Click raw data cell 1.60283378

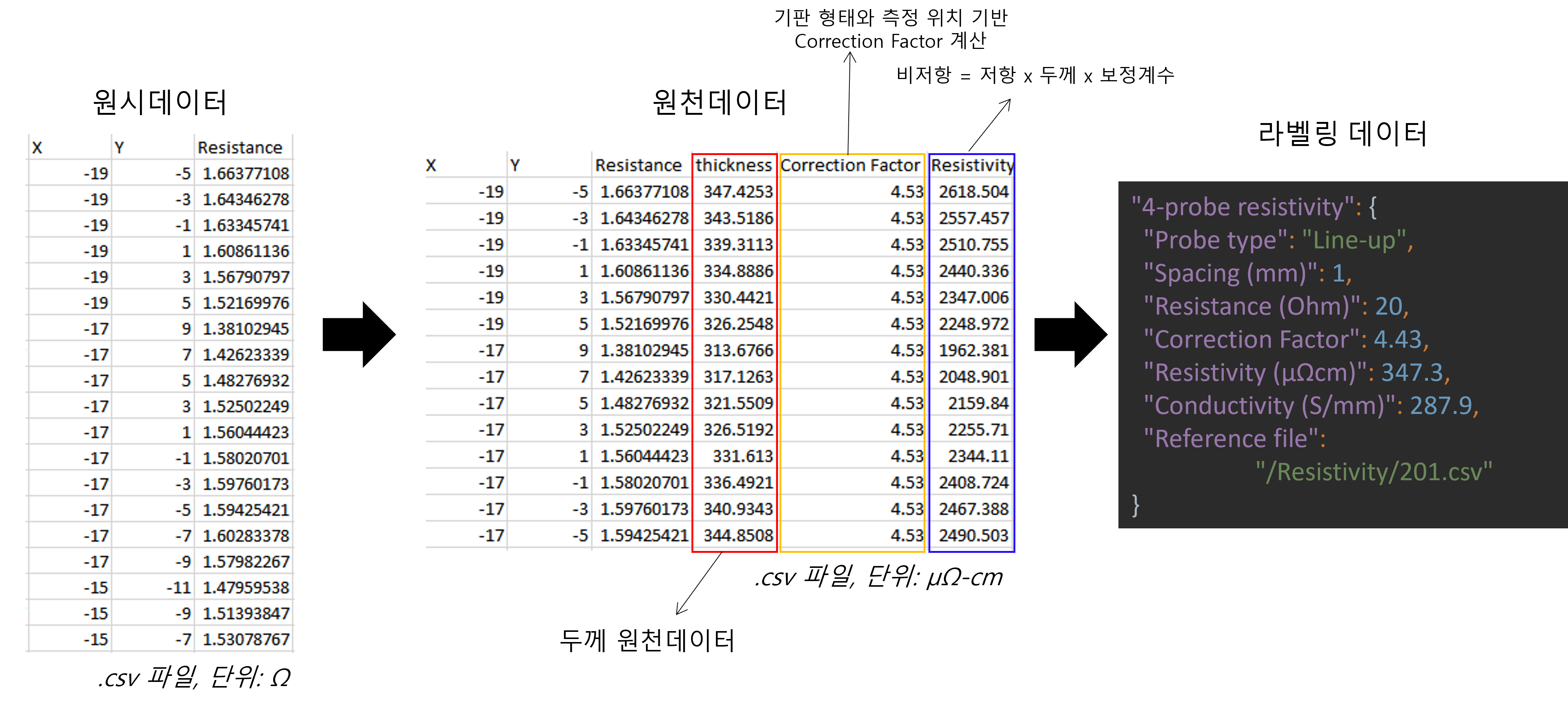246,536
